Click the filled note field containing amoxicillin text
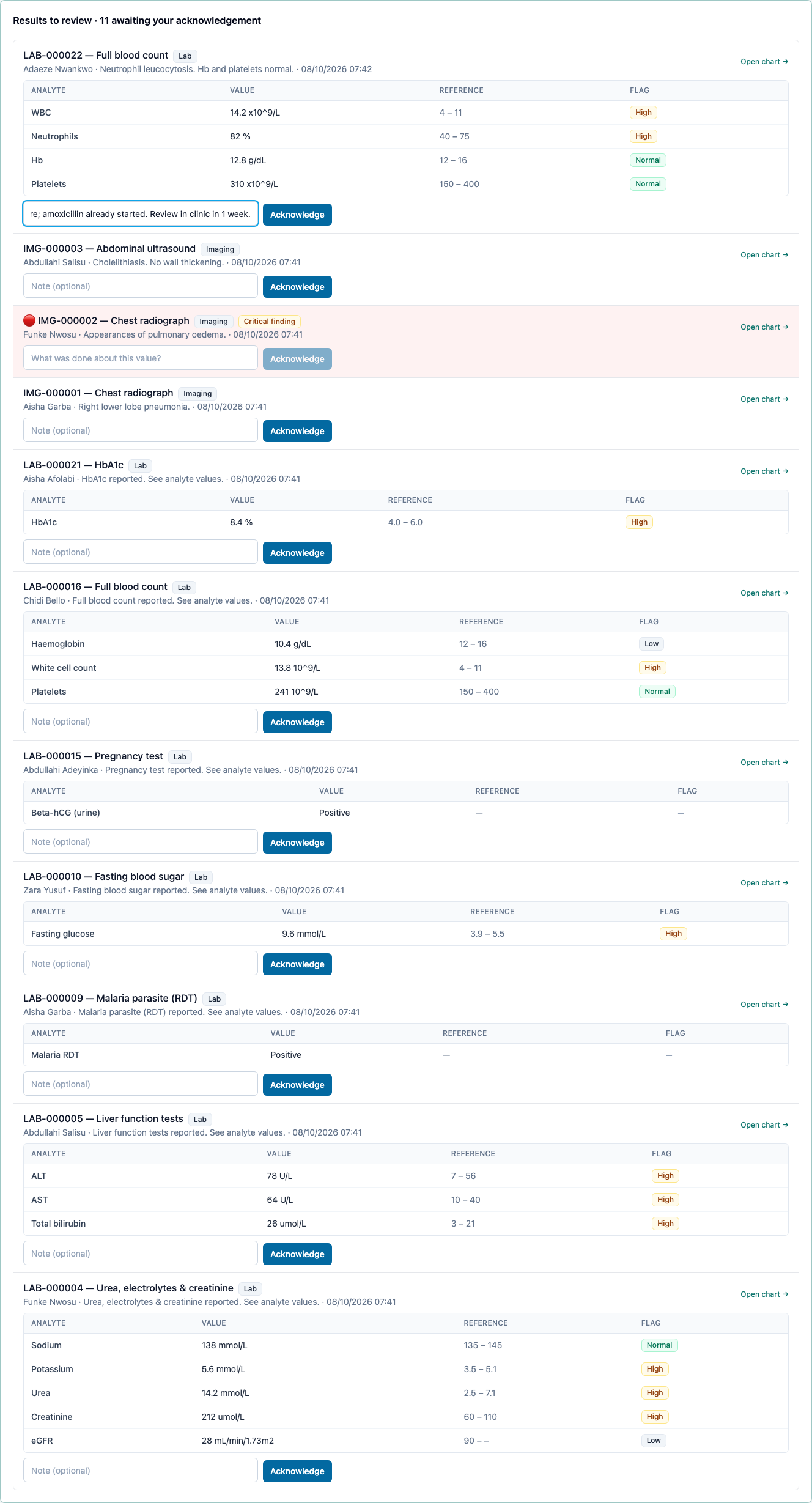This screenshot has height=1503, width=812. tap(141, 214)
